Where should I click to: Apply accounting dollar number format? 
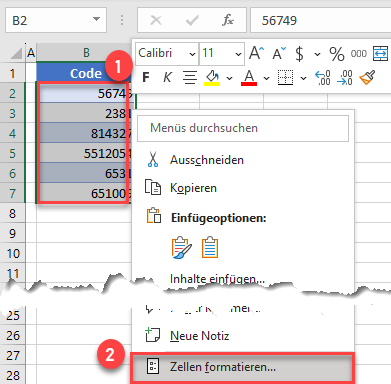click(x=299, y=54)
